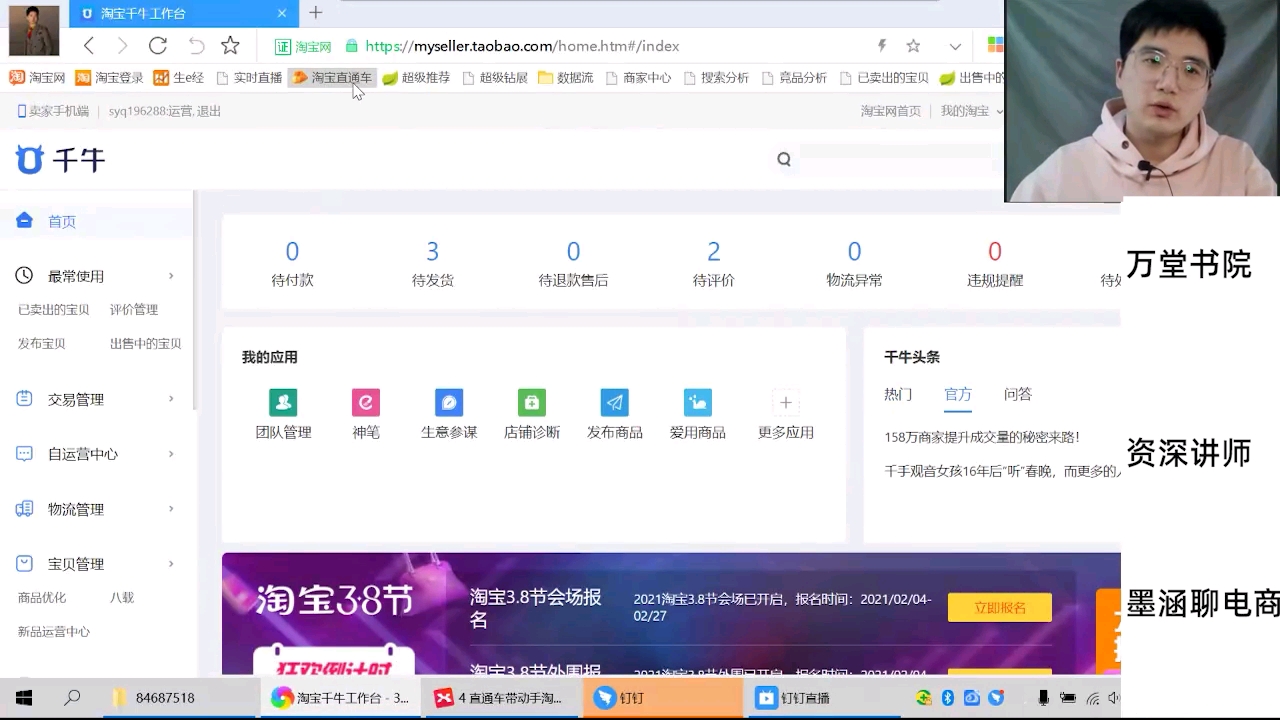Open the 爱用商品 app icon
Screen dimensions: 1280x720
click(698, 402)
